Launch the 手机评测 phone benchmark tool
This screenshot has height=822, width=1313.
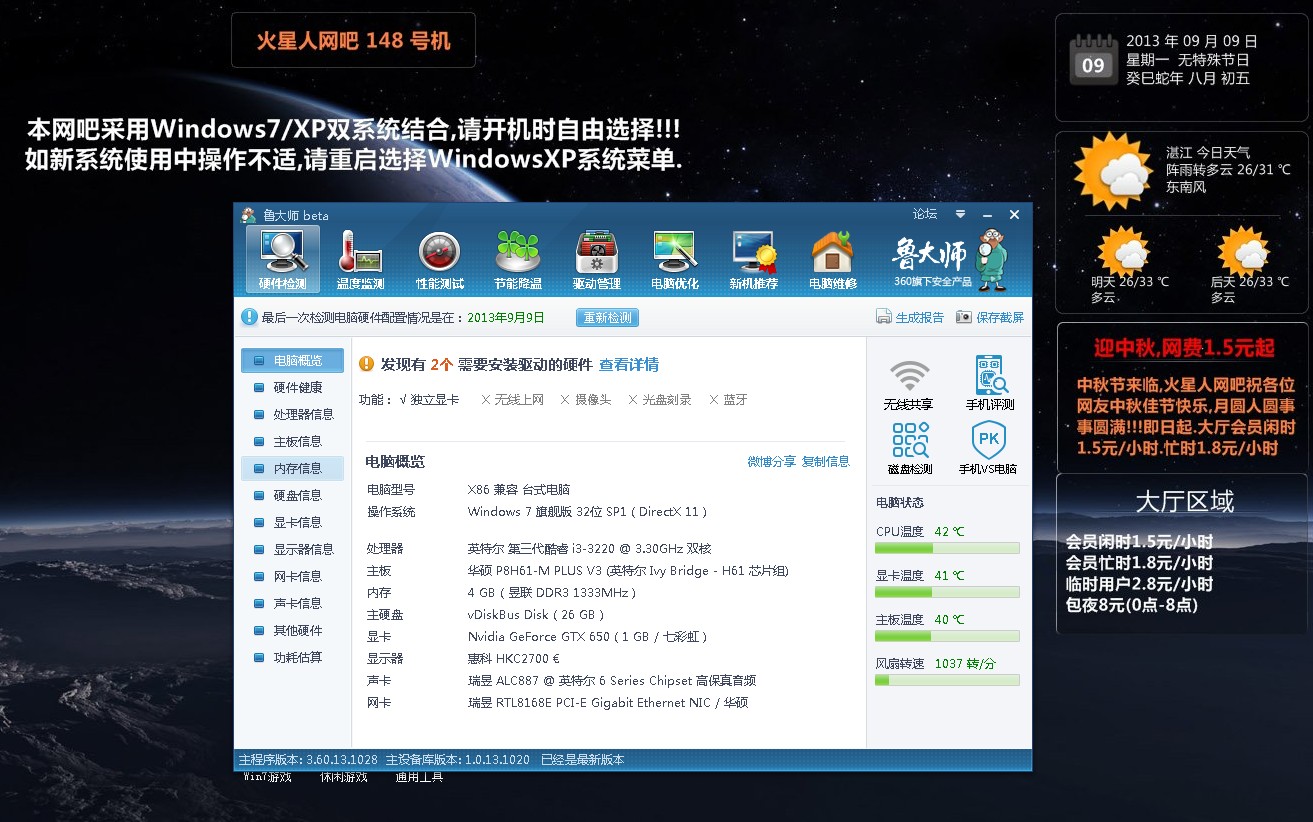coord(990,384)
